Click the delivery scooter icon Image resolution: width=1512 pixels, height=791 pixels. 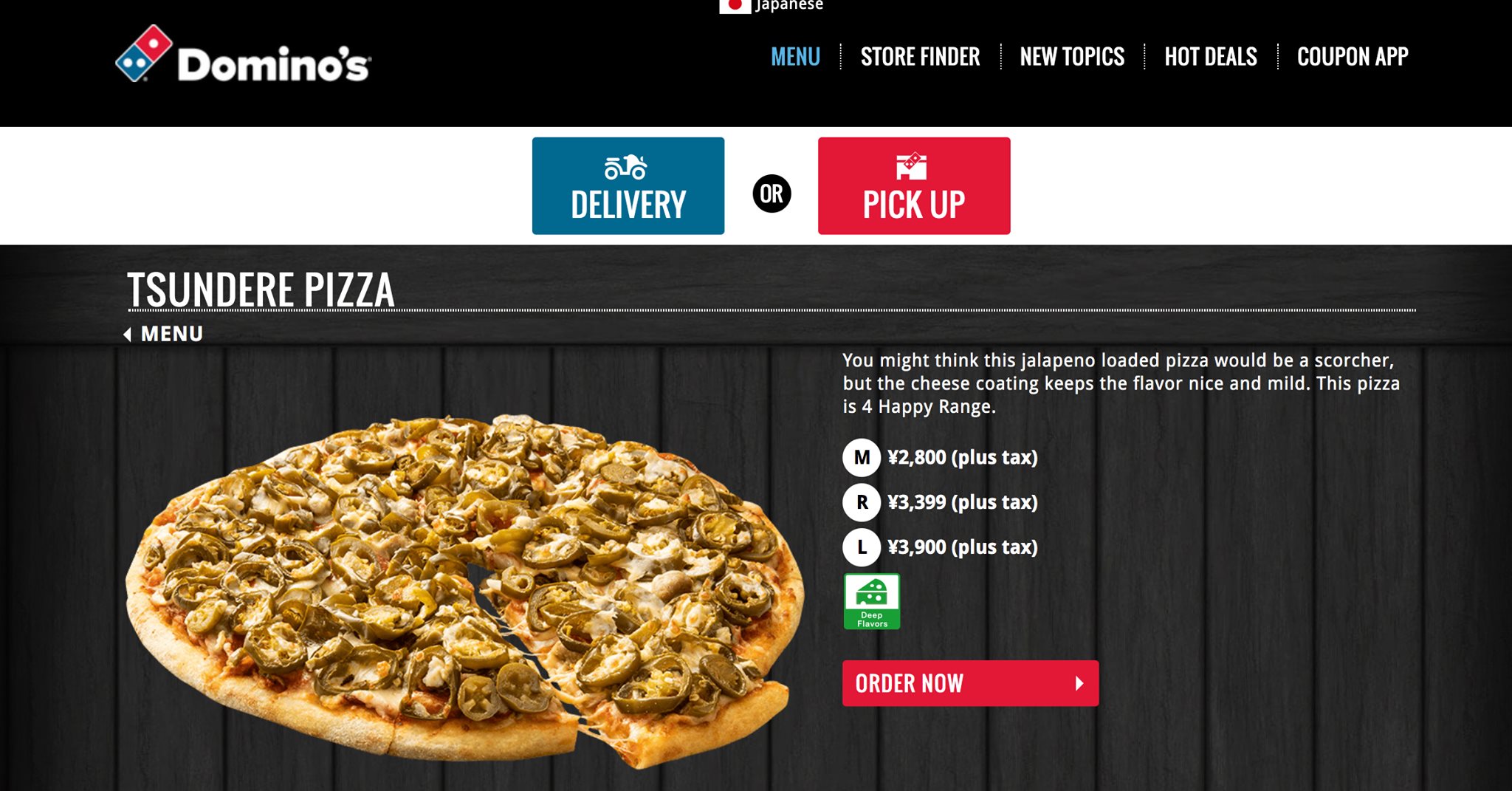click(x=626, y=167)
